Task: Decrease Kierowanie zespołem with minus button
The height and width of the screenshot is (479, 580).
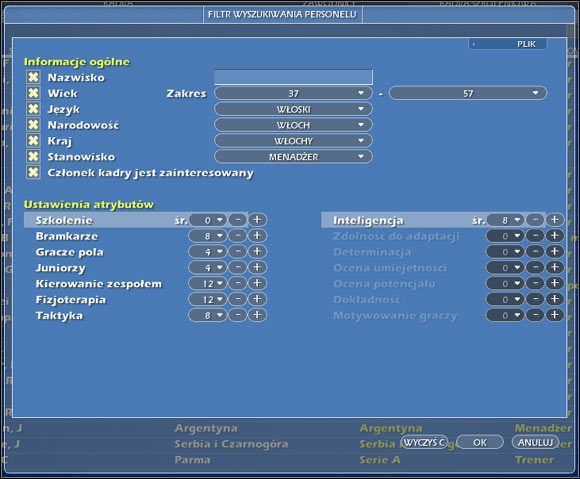Action: click(x=237, y=284)
